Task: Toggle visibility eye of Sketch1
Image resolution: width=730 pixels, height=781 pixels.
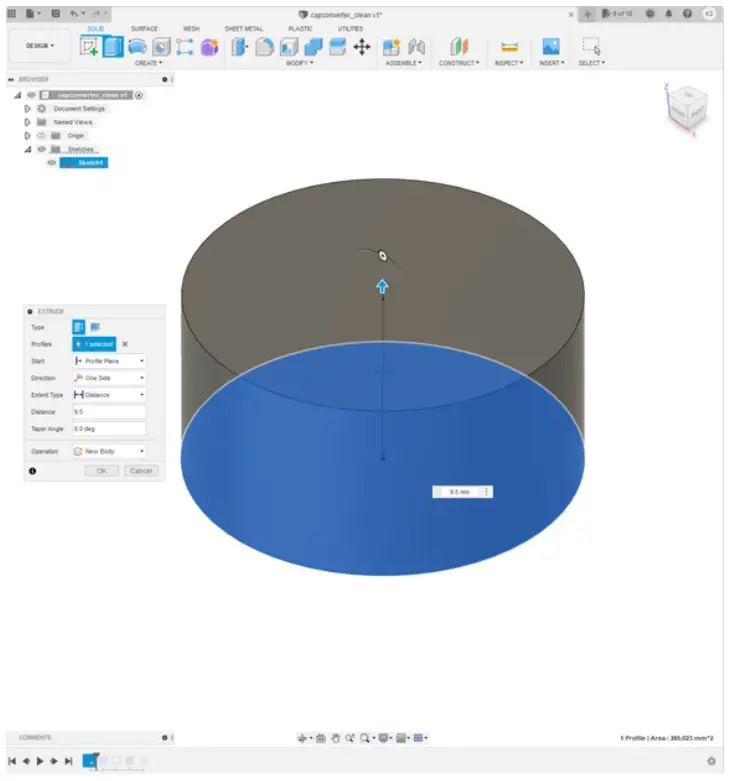Action: 52,163
